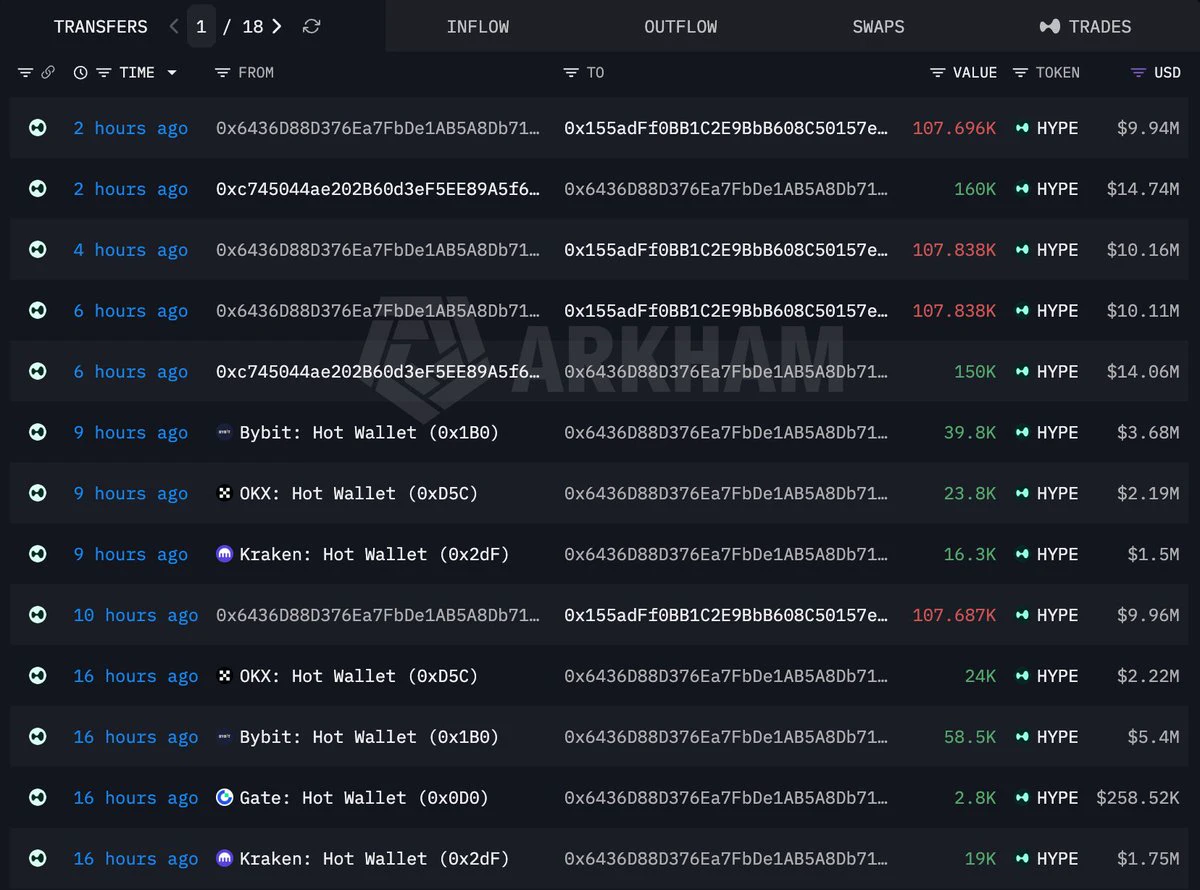
Task: Click the HYPE token icon in the 107.696K row
Action: [1022, 128]
